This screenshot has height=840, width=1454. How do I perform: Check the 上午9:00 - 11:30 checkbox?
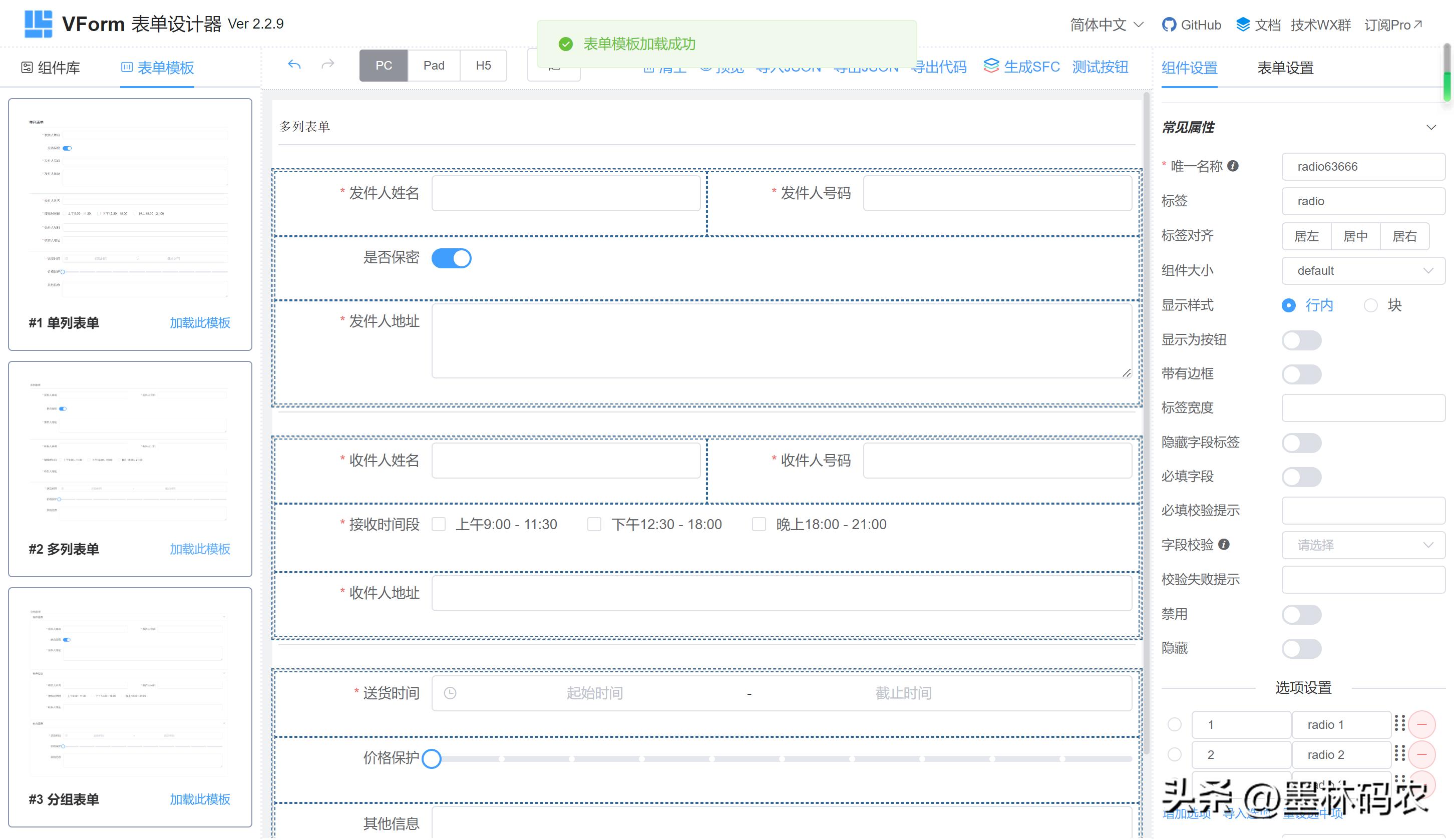pyautogui.click(x=439, y=524)
